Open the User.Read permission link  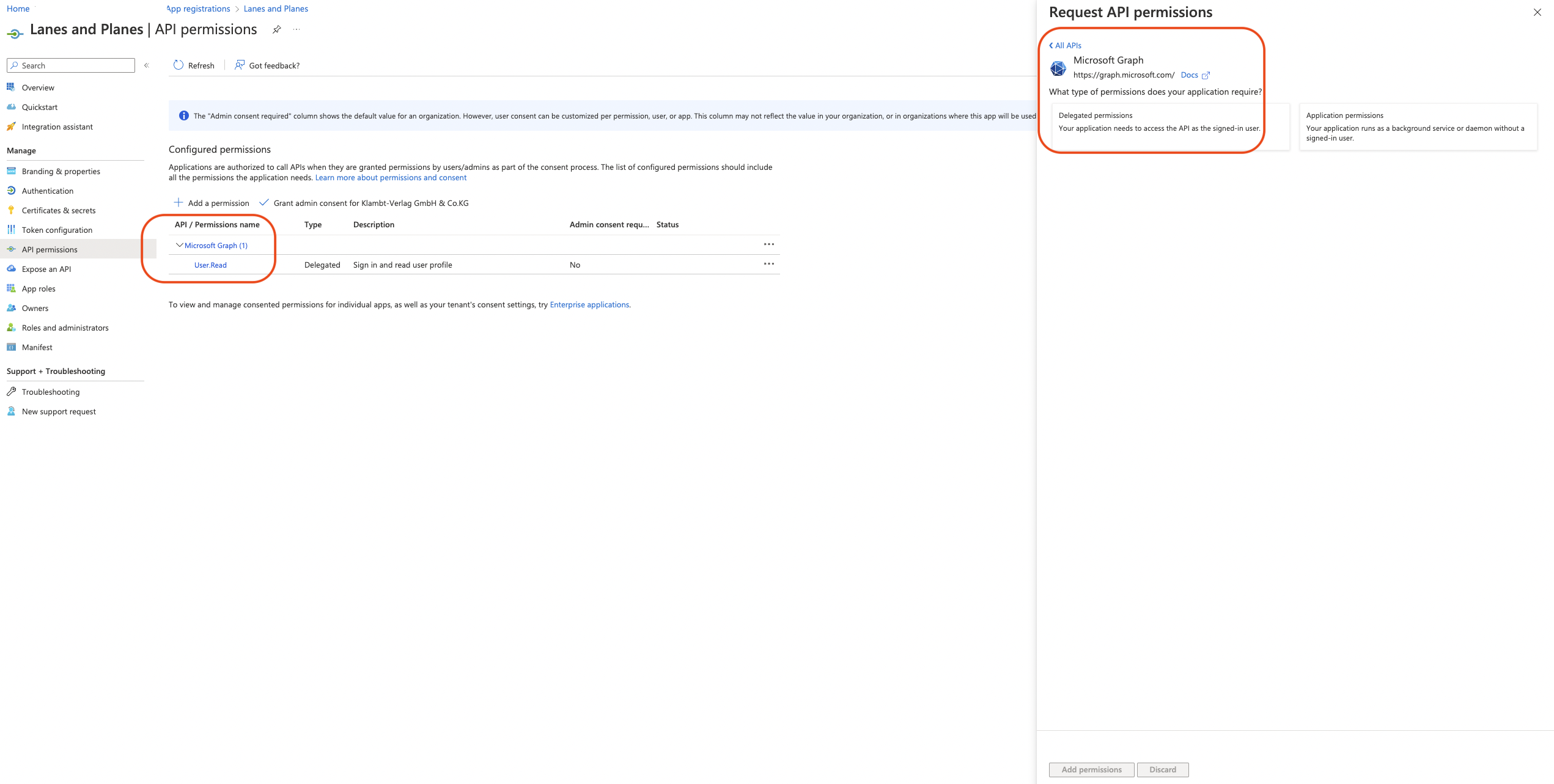tap(210, 265)
